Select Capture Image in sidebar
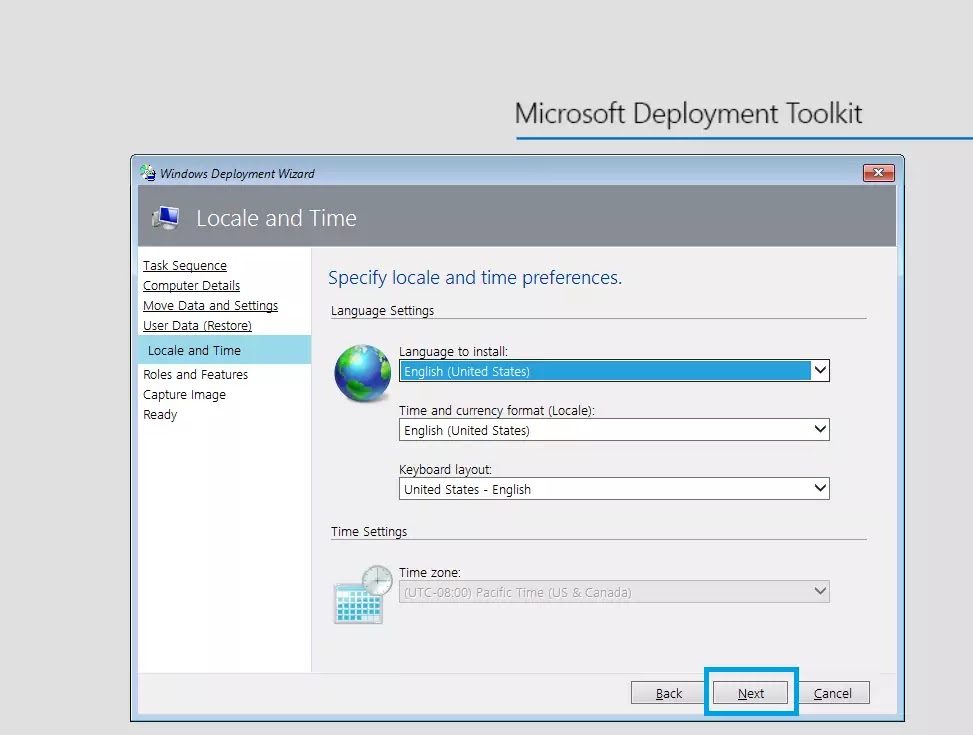The width and height of the screenshot is (973, 735). coord(184,394)
